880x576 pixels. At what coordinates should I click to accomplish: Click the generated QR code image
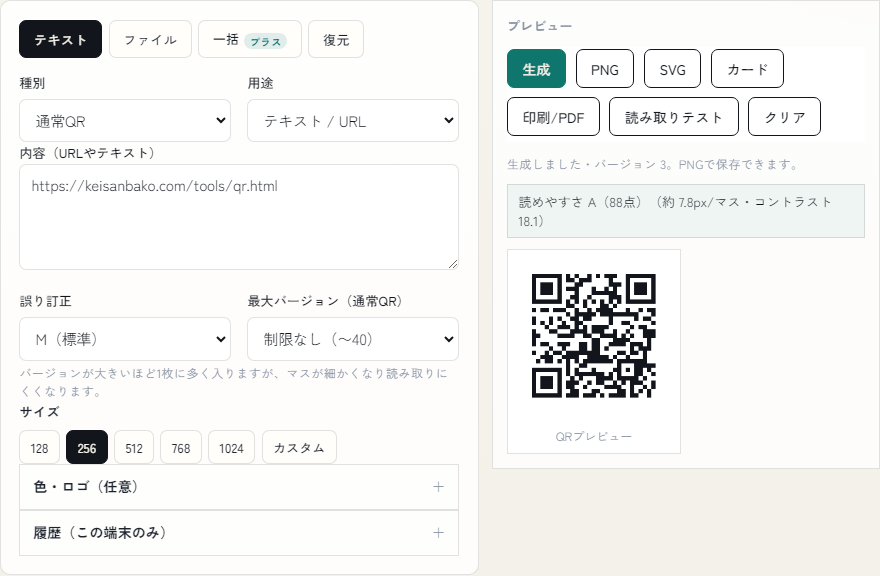[x=594, y=336]
